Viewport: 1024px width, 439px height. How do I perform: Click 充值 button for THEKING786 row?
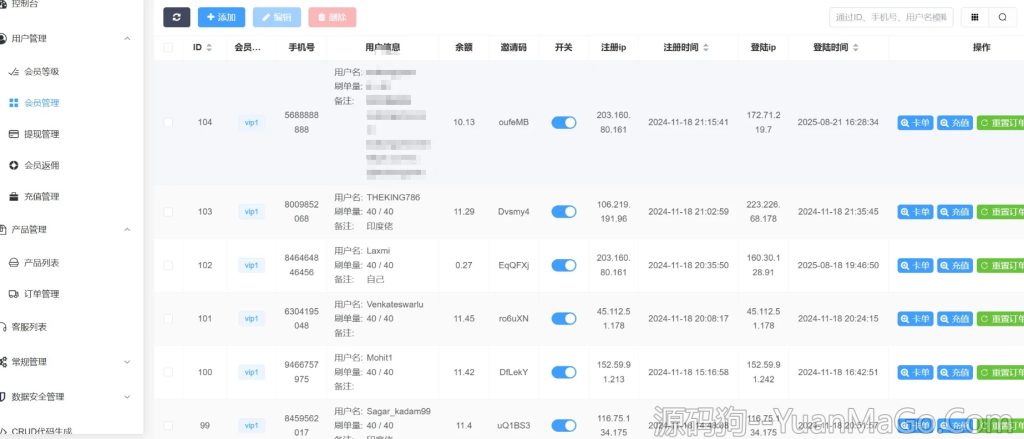[955, 212]
